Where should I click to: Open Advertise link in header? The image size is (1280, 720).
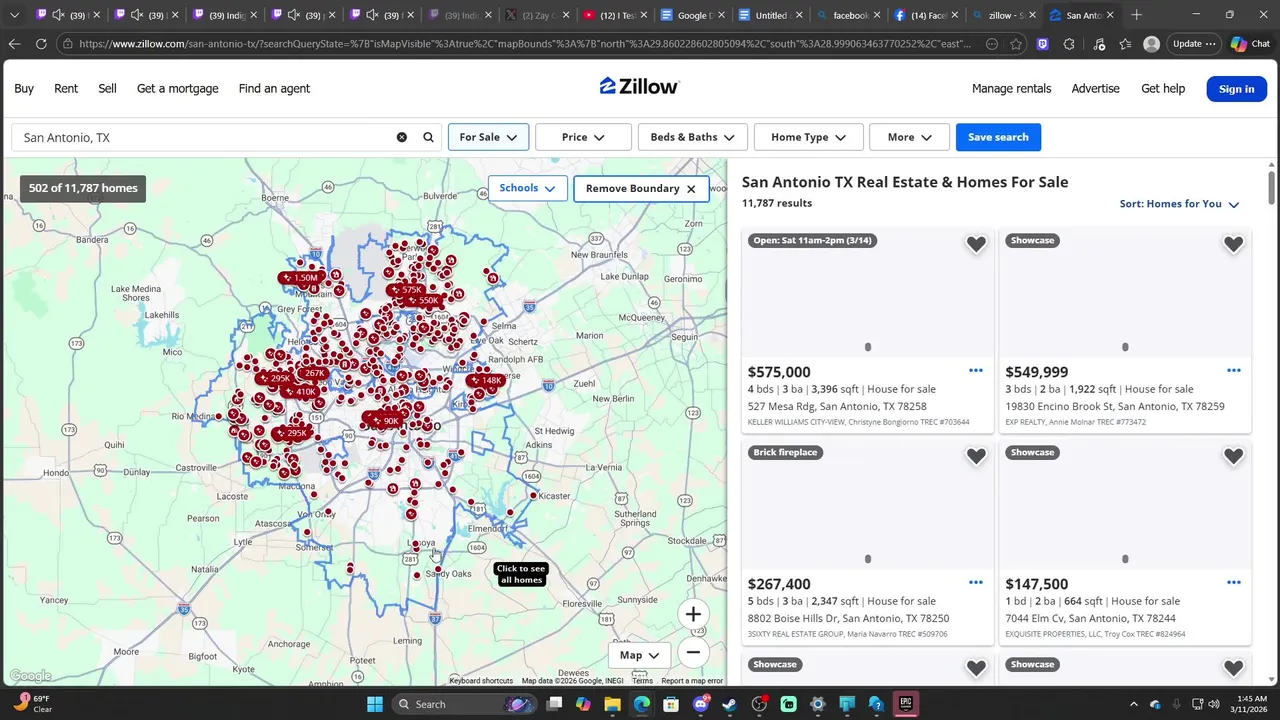[x=1096, y=88]
